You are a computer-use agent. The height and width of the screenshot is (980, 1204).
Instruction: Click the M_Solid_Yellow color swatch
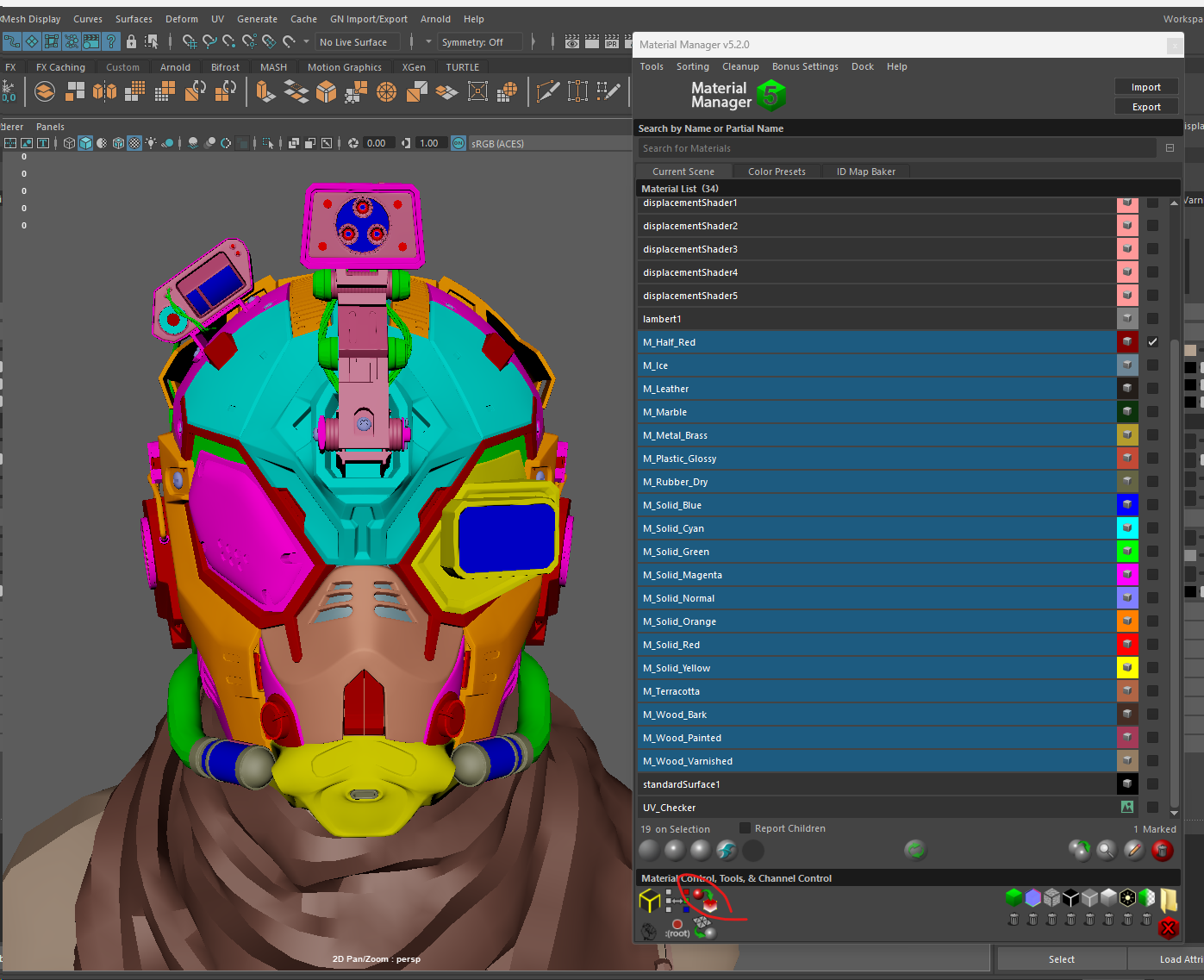pos(1127,668)
